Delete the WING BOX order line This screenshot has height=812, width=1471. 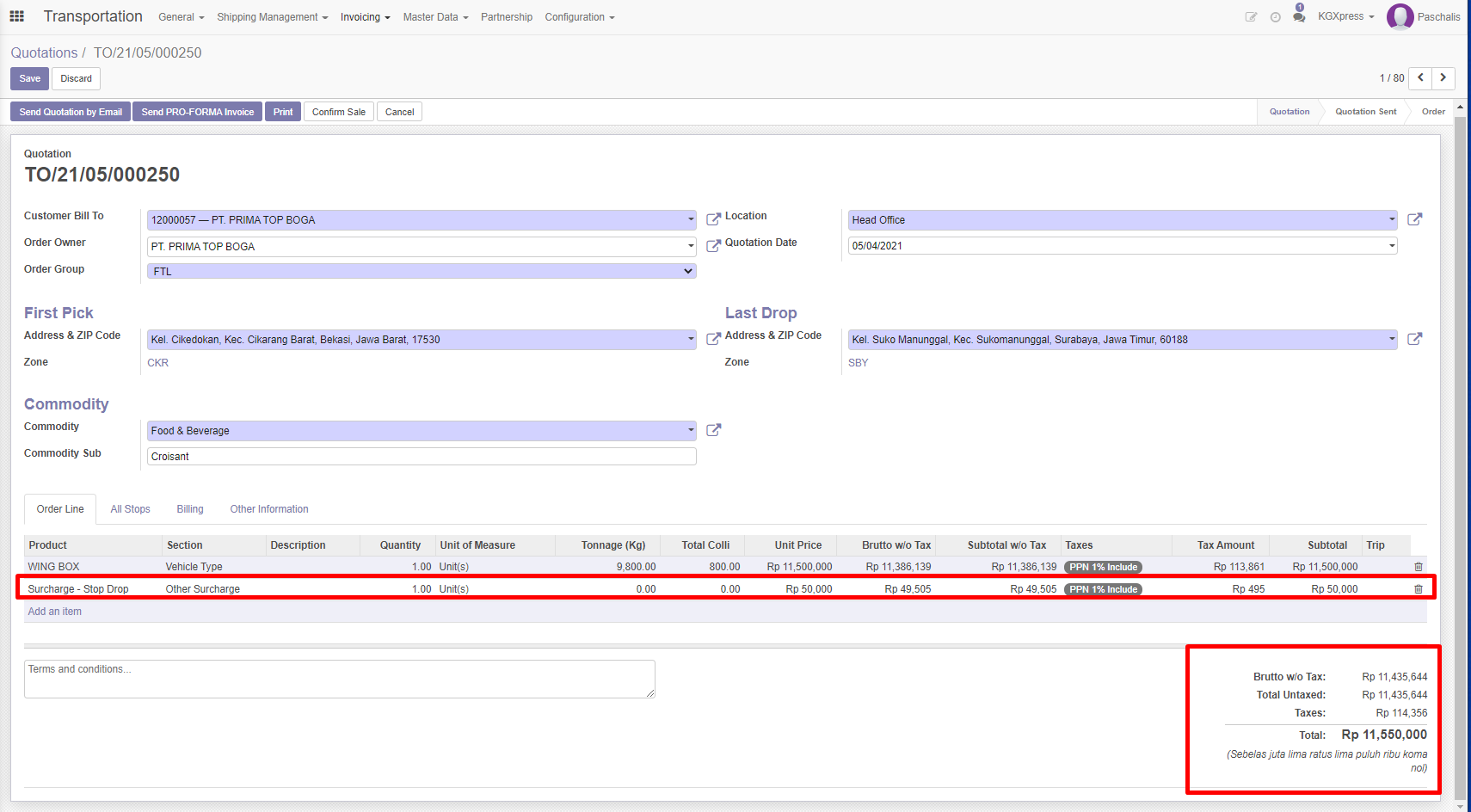pyautogui.click(x=1419, y=567)
